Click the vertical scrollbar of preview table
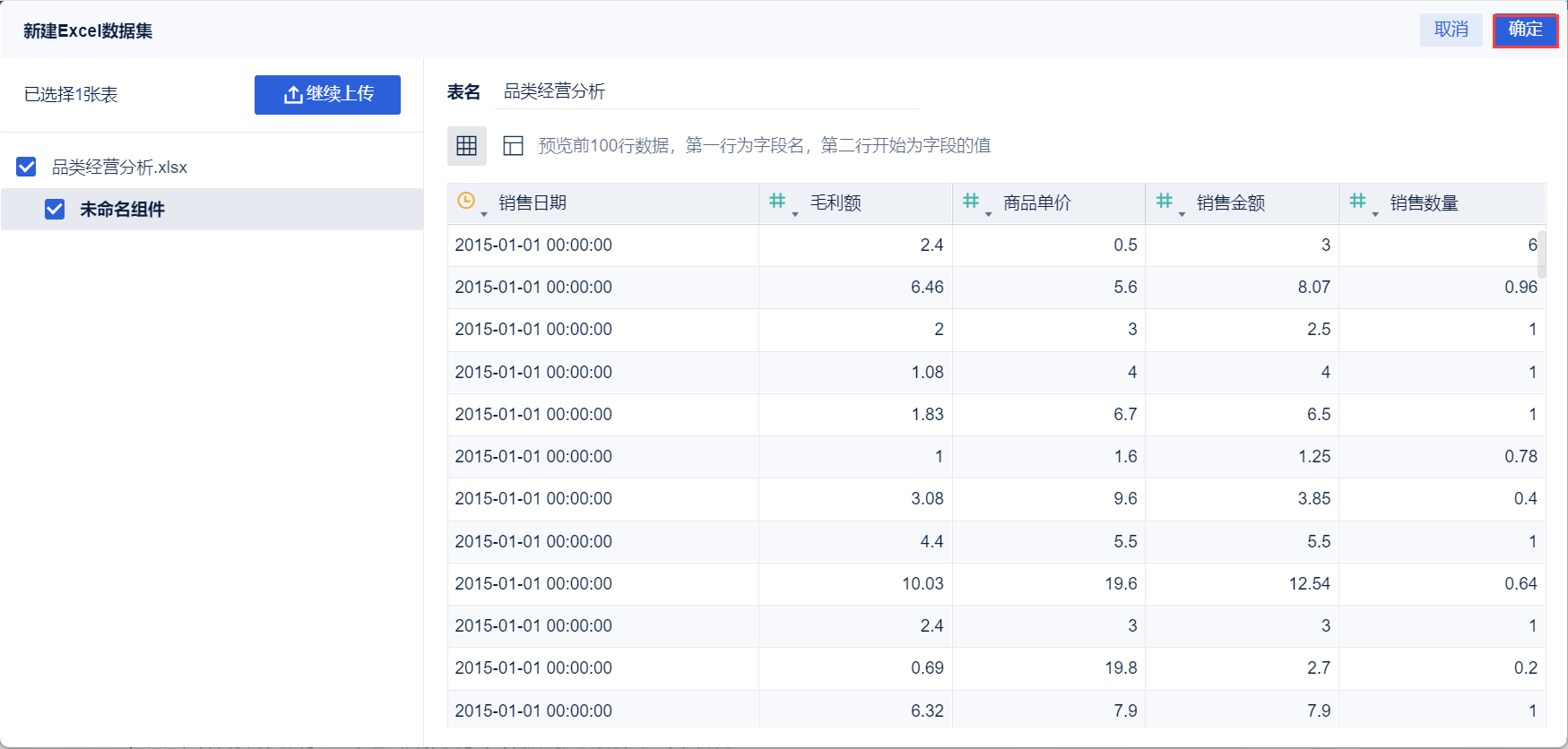This screenshot has width=1568, height=749. pos(1541,256)
